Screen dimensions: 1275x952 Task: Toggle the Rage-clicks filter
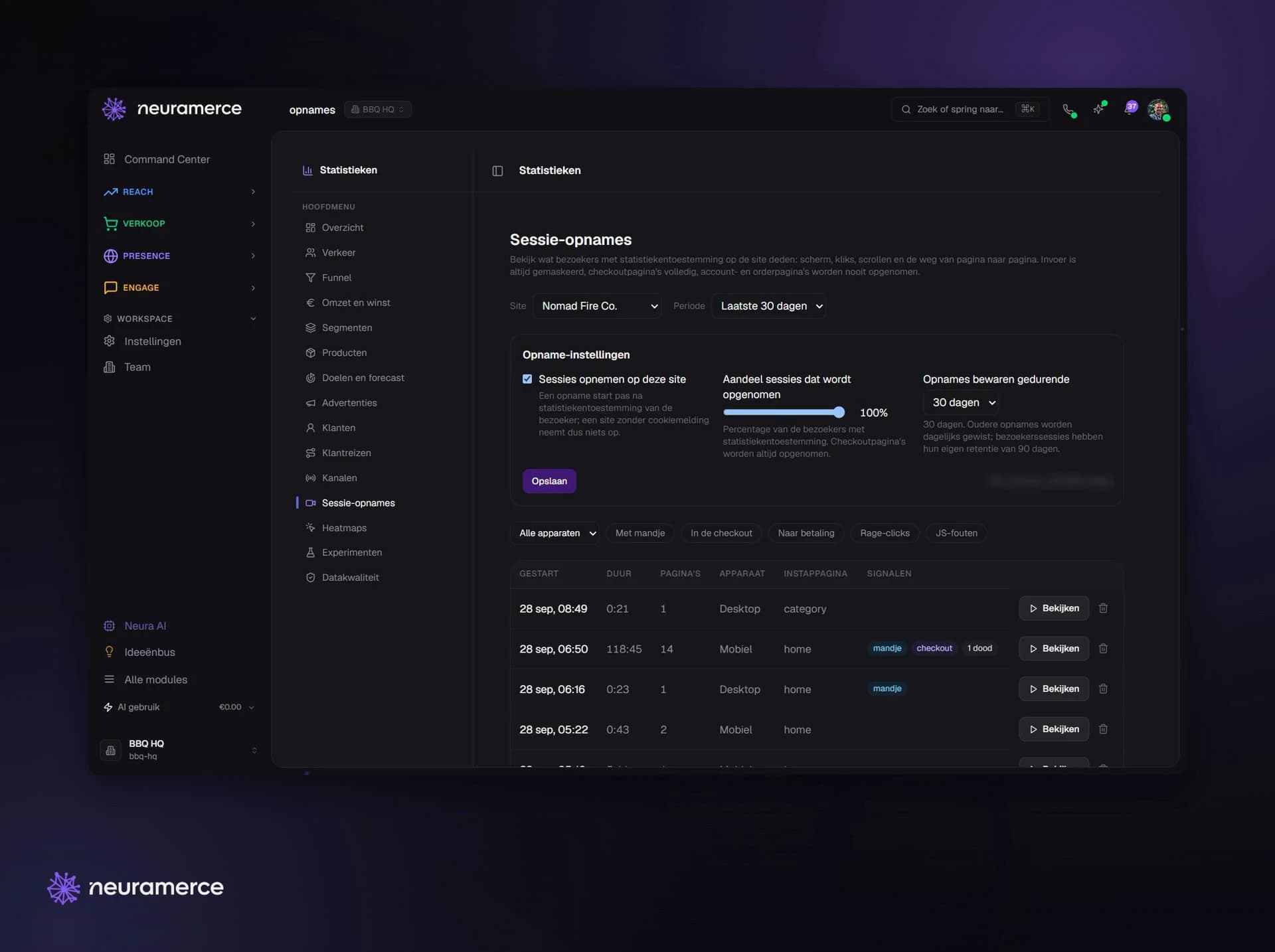[885, 533]
